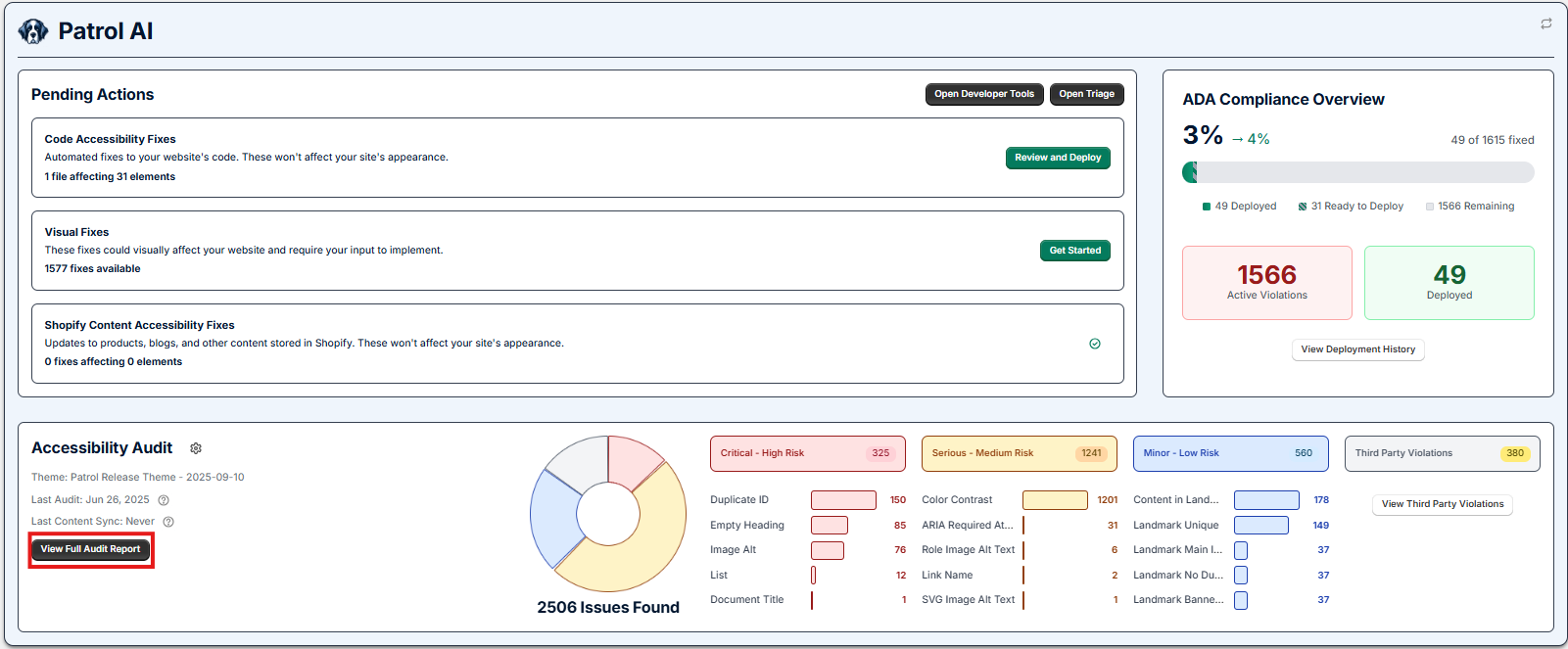This screenshot has width=1568, height=649.
Task: Click Shopify Content Accessibility Fixes heading
Action: click(x=139, y=325)
